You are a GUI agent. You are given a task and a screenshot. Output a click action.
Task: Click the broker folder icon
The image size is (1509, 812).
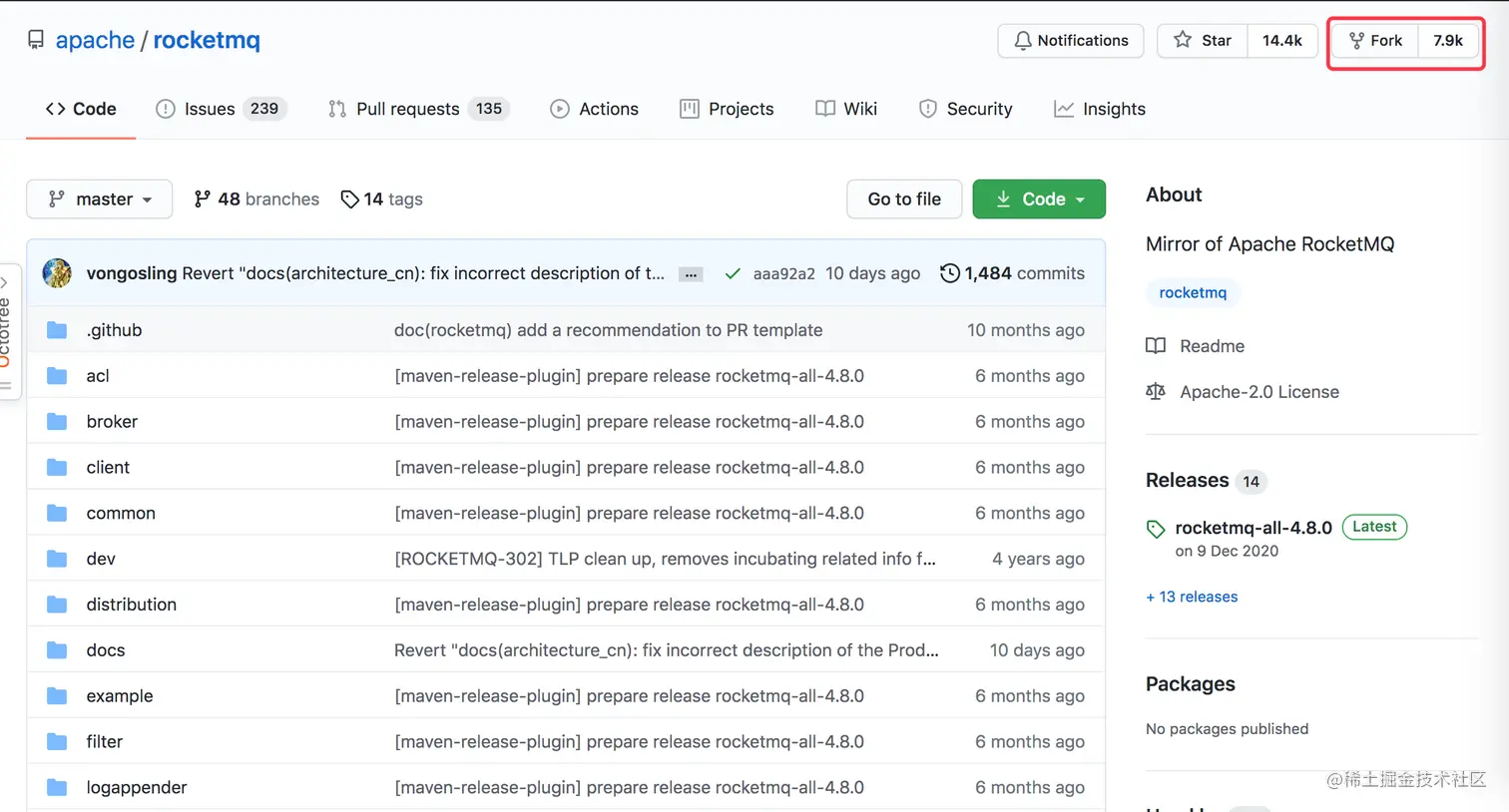point(57,422)
